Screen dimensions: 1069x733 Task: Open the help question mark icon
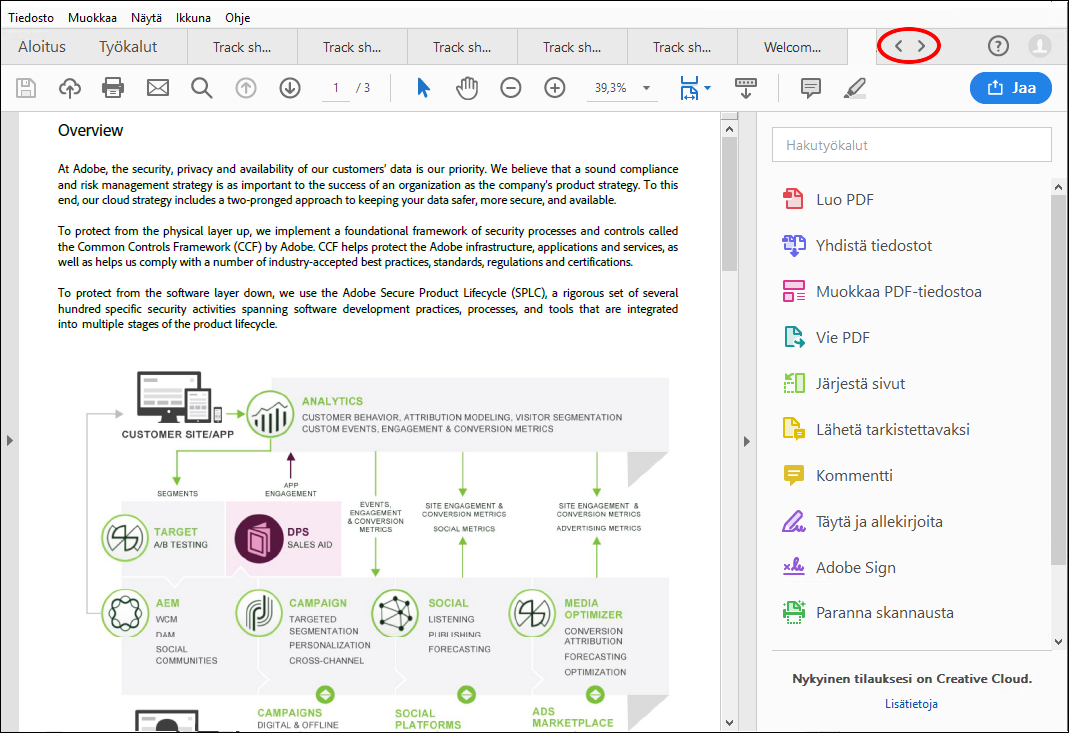(998, 46)
